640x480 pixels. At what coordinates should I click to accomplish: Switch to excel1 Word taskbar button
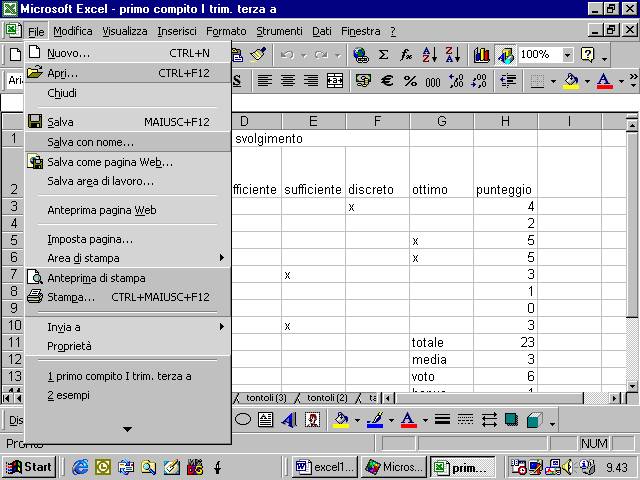(325, 467)
